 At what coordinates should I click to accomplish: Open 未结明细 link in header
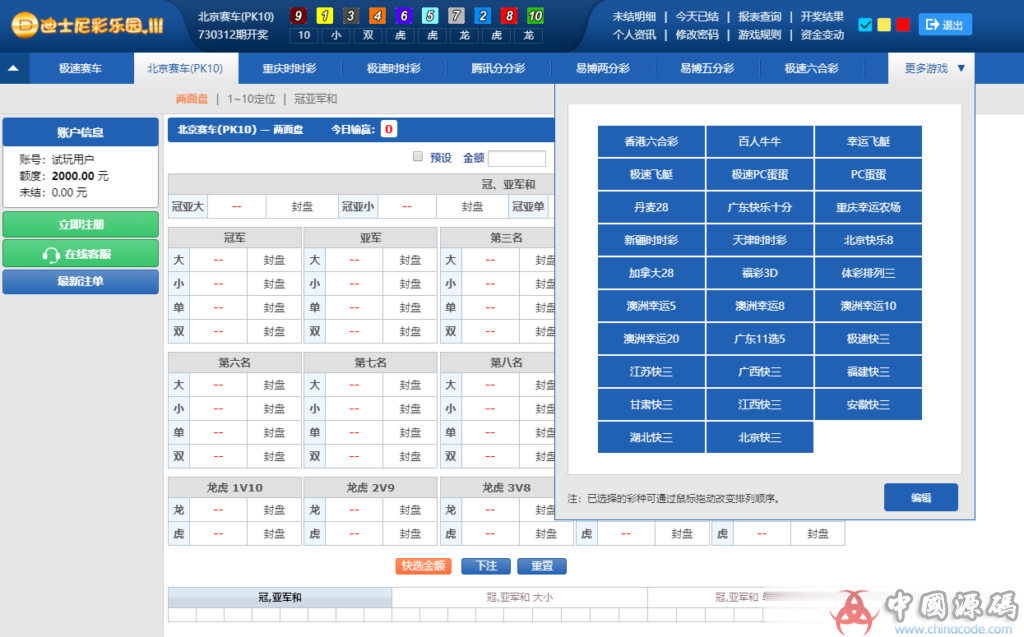click(x=634, y=17)
